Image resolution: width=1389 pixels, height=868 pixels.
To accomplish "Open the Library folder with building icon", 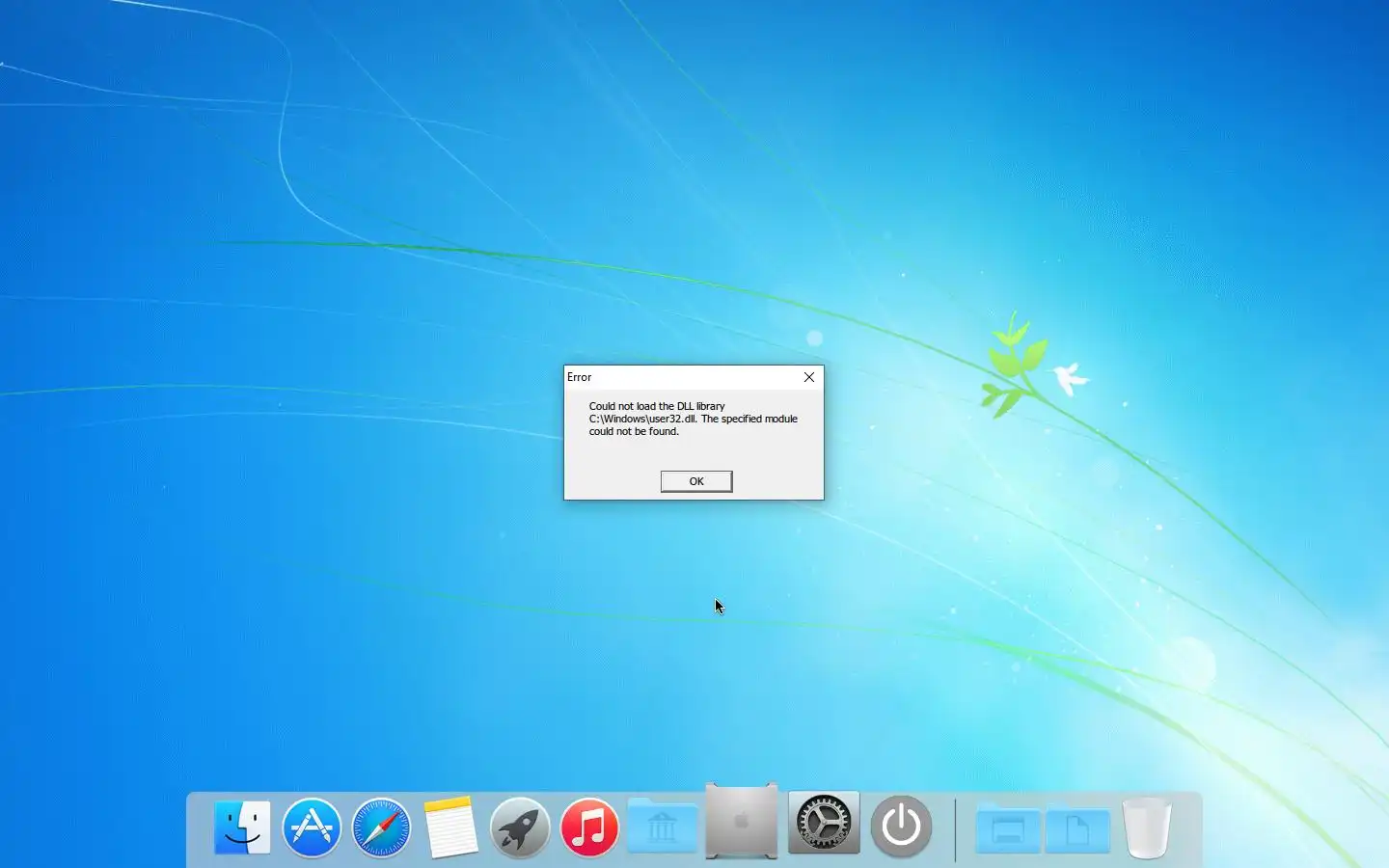I will tap(662, 826).
